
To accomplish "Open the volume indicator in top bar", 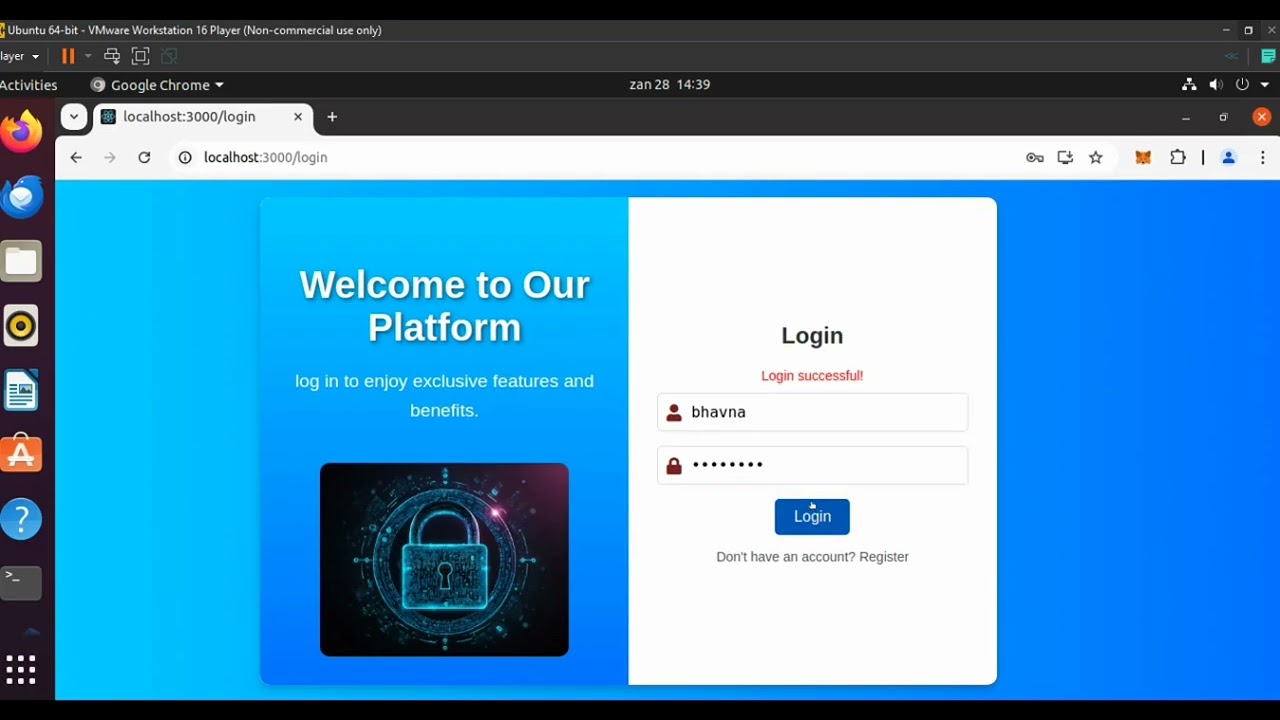I will pyautogui.click(x=1215, y=85).
